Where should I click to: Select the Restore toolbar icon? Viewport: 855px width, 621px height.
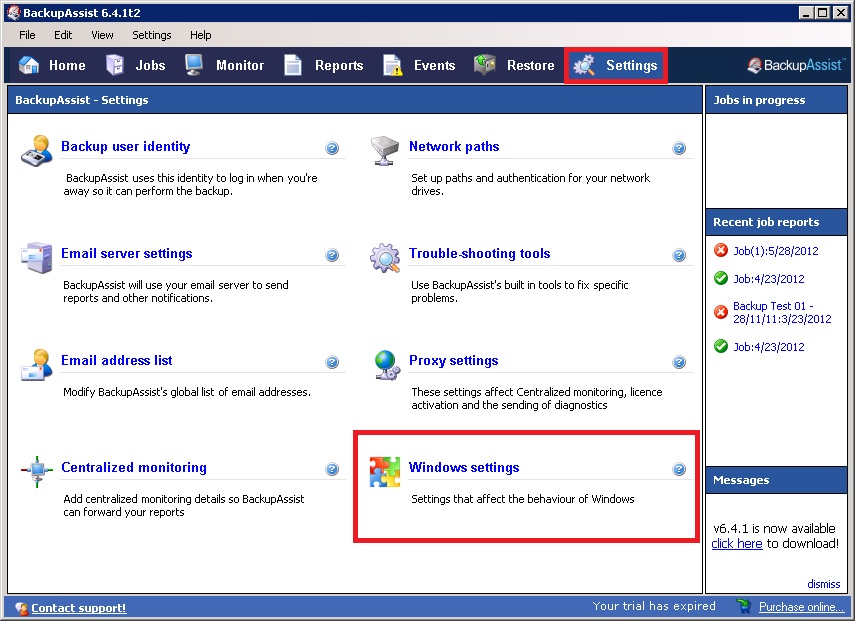[487, 65]
